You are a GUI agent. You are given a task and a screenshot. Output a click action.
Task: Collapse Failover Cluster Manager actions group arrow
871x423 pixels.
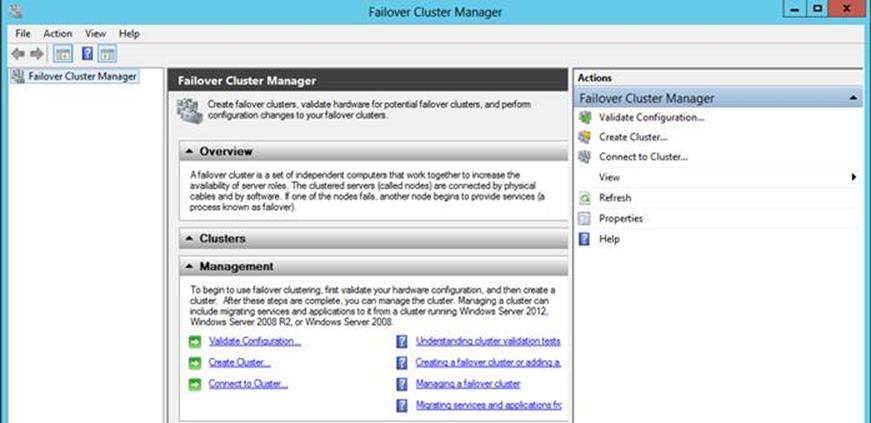[x=853, y=98]
